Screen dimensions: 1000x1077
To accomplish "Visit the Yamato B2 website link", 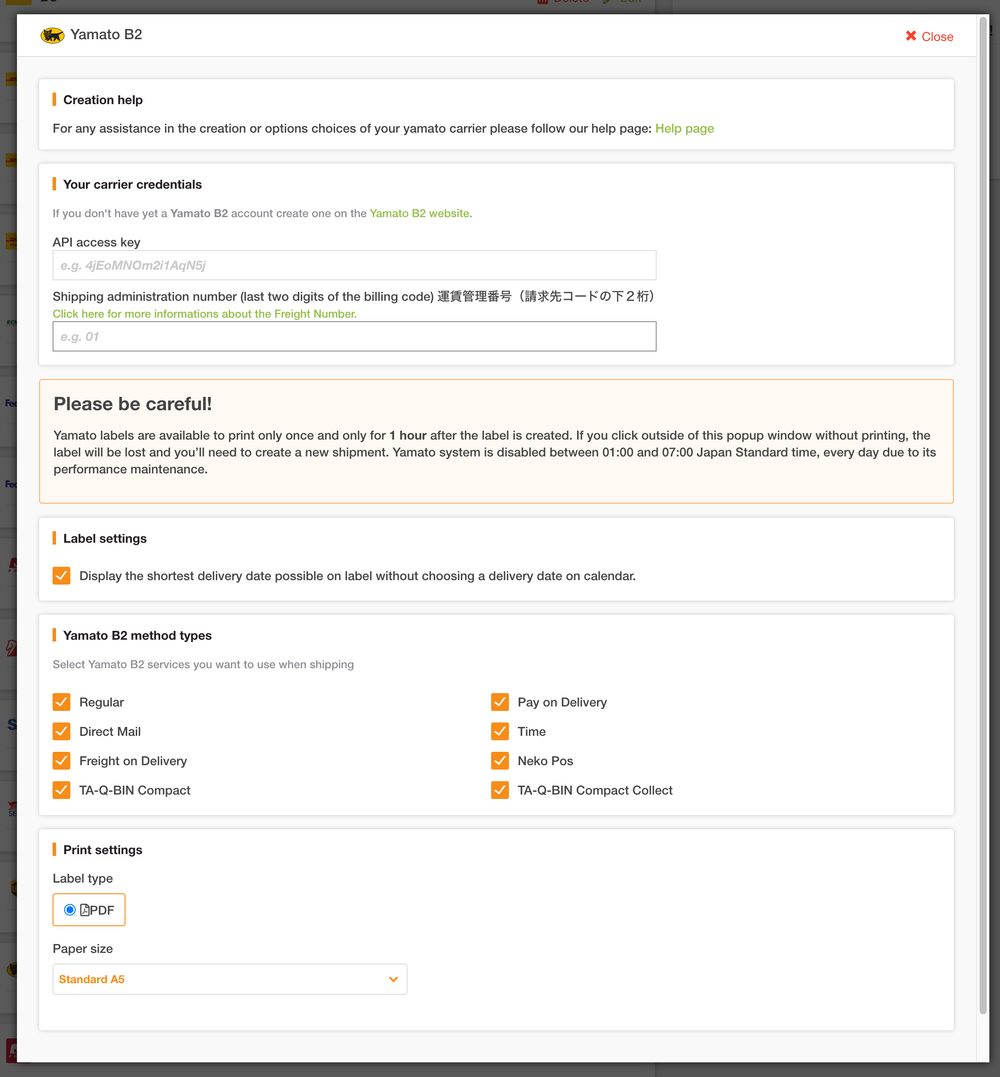I will pos(419,213).
